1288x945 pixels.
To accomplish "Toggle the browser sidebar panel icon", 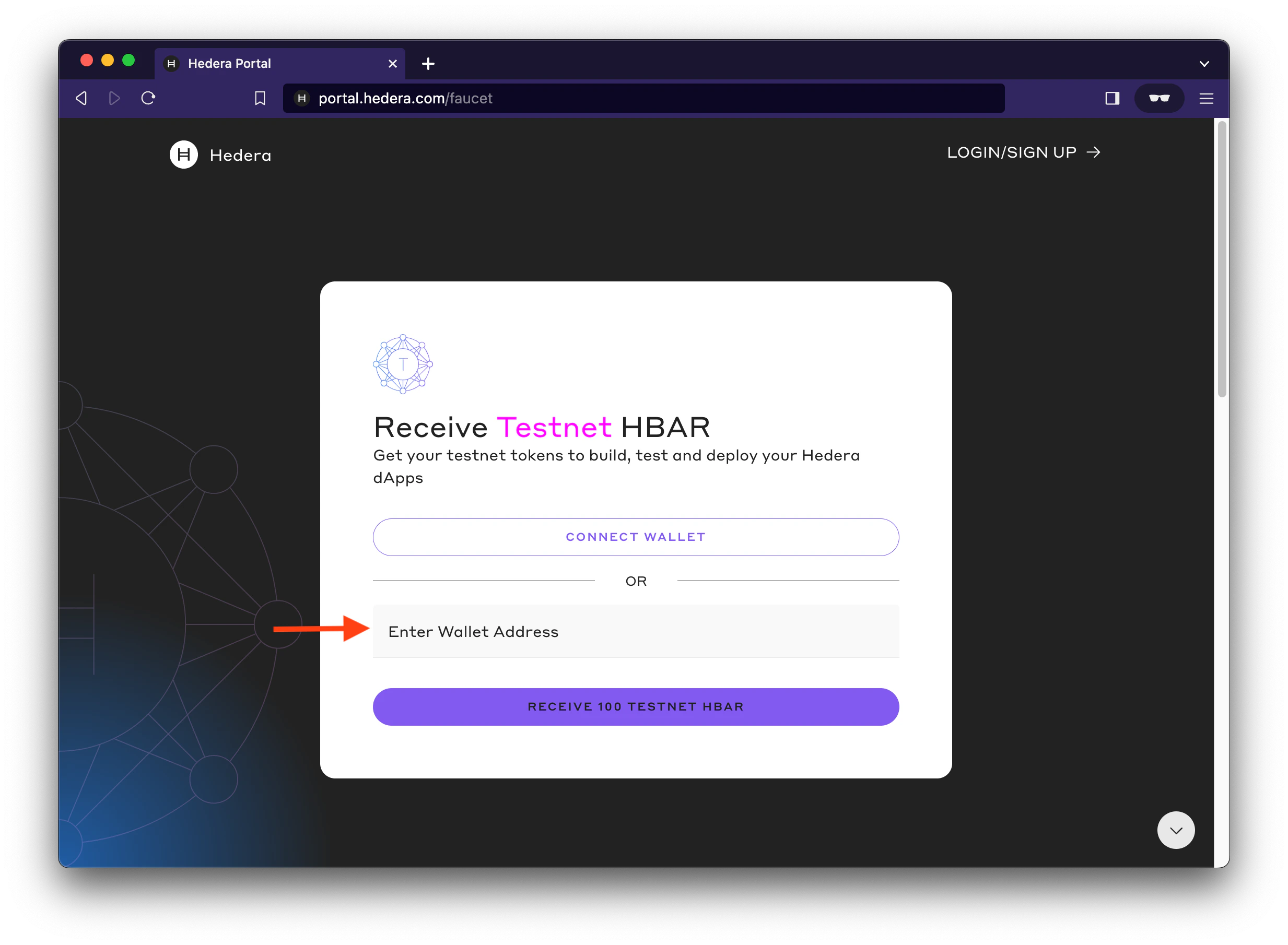I will tap(1112, 98).
